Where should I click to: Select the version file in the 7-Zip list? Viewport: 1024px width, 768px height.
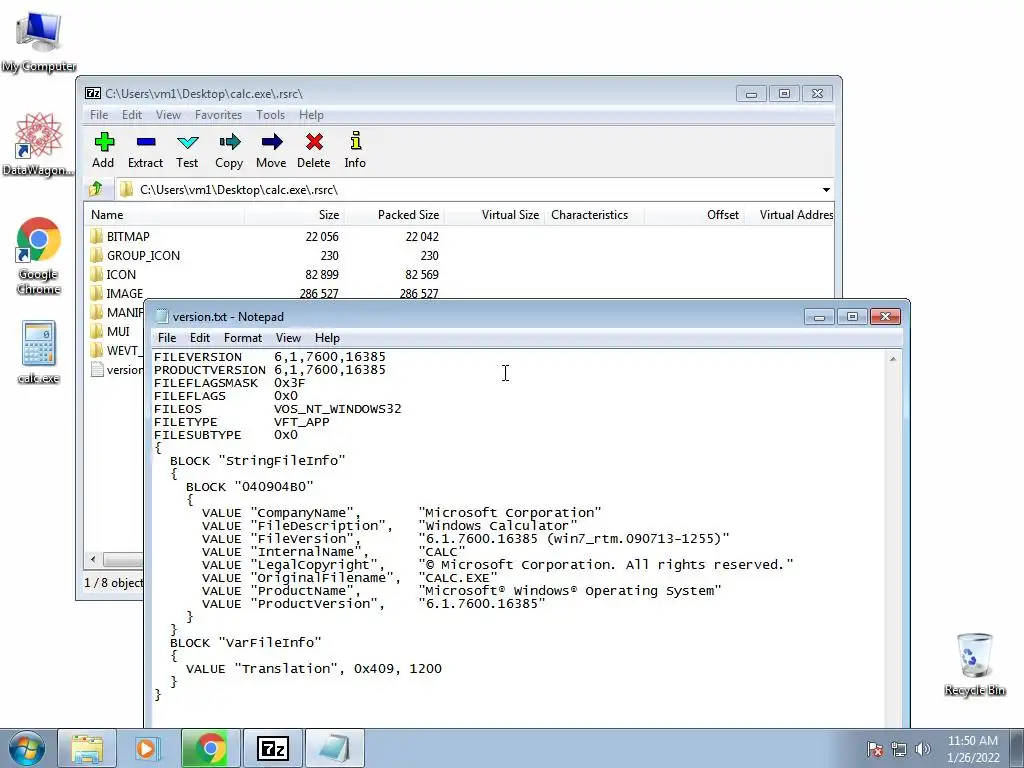pos(116,370)
